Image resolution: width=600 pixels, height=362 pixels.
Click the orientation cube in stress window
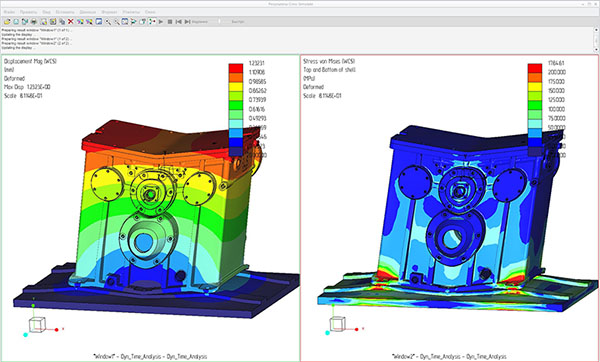point(338,324)
